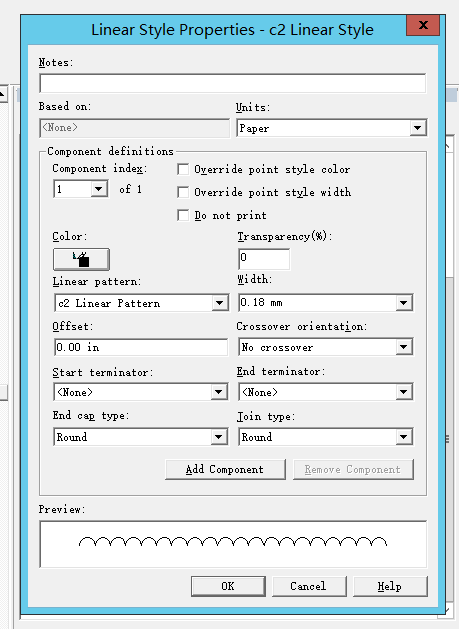Expand the Start terminator dropdown

(x=141, y=392)
